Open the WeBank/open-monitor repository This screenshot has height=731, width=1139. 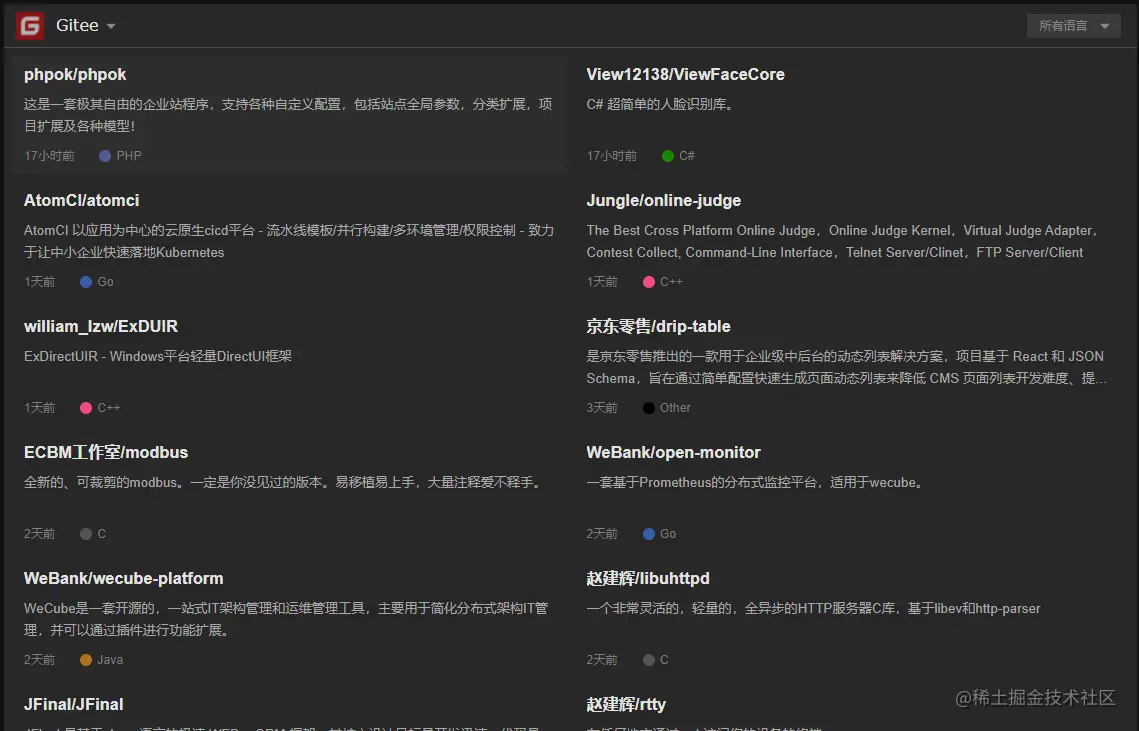(673, 452)
